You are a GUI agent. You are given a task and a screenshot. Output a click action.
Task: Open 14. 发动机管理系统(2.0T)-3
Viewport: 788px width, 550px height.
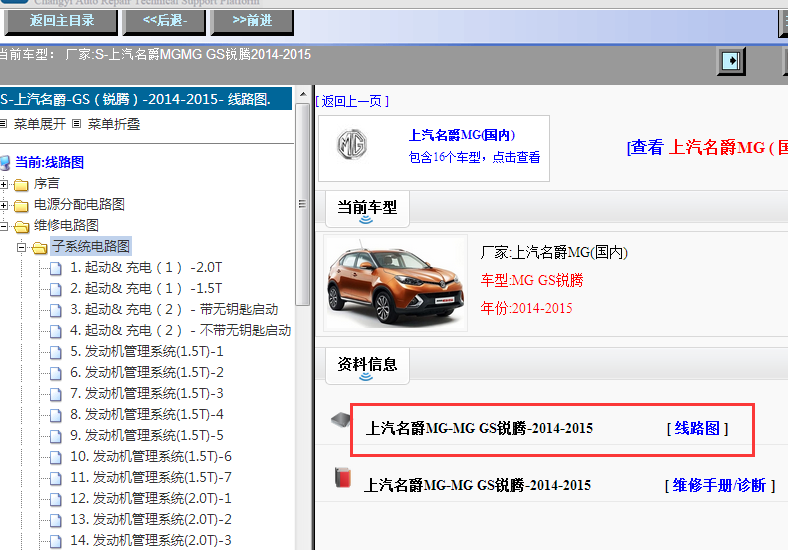point(151,540)
